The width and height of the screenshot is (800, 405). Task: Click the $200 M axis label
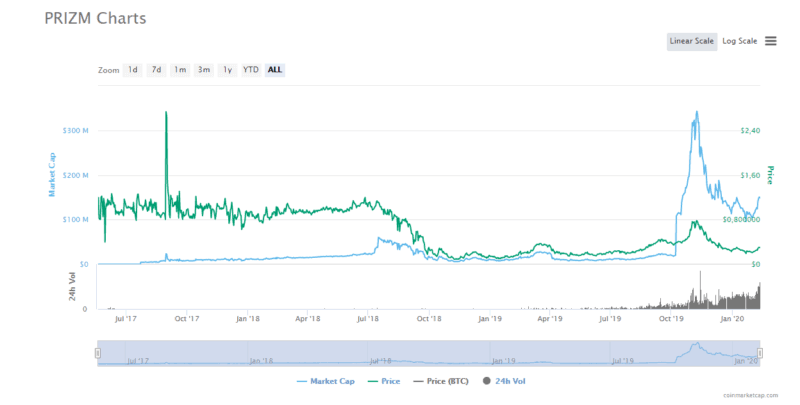(x=76, y=175)
